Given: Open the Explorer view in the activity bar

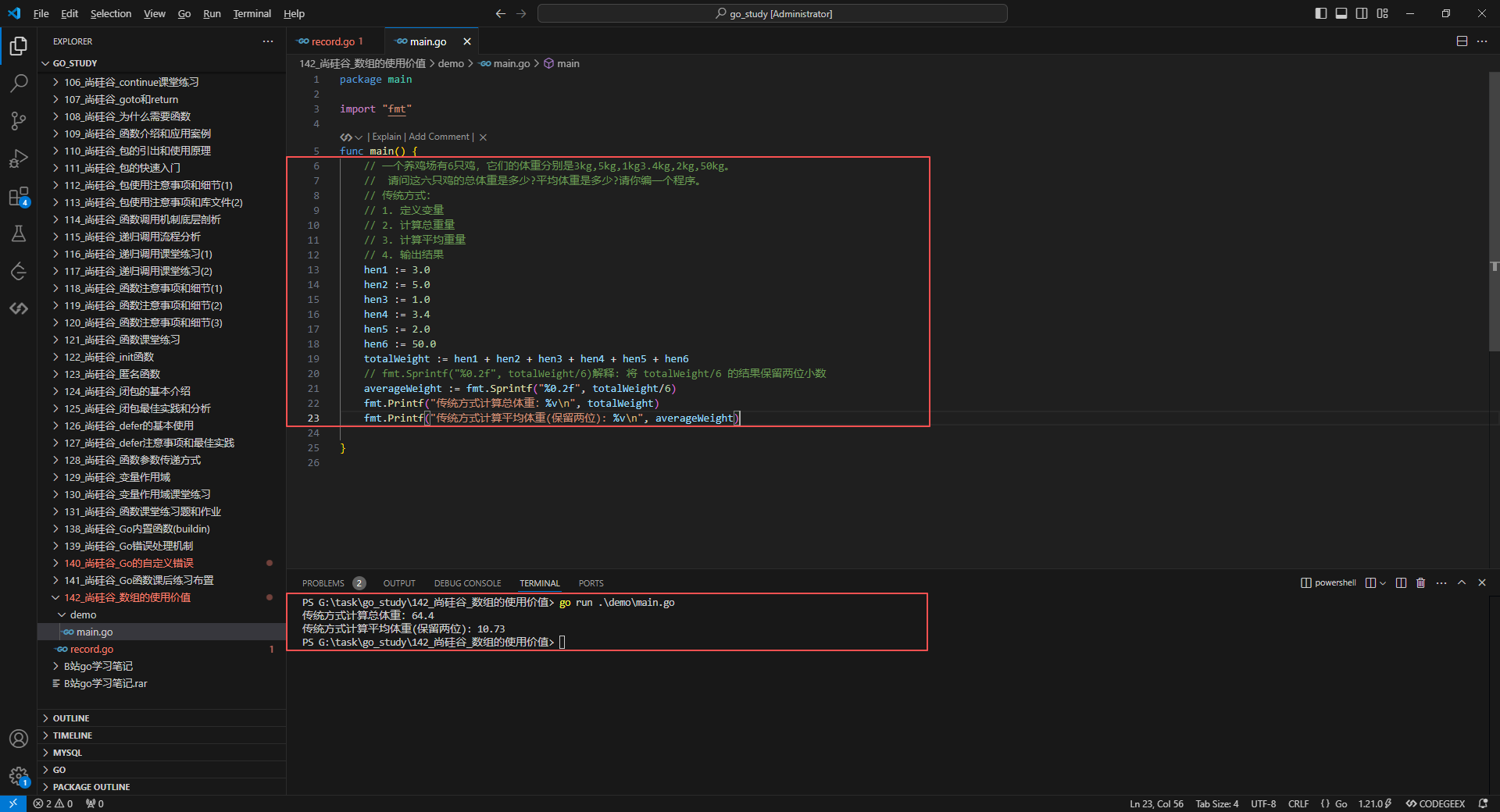Looking at the screenshot, I should (19, 46).
